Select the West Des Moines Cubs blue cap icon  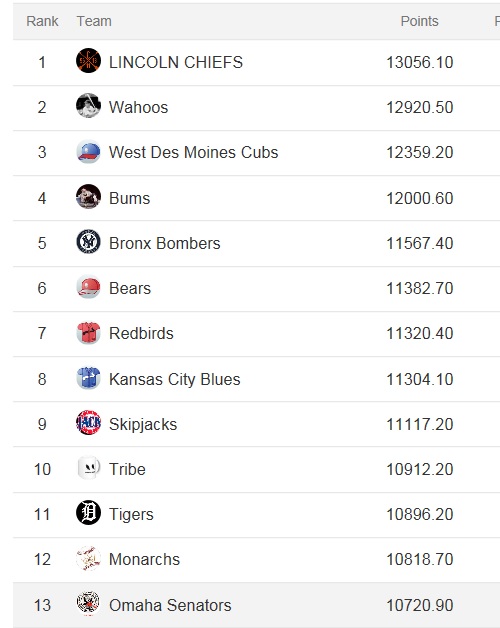tap(88, 151)
